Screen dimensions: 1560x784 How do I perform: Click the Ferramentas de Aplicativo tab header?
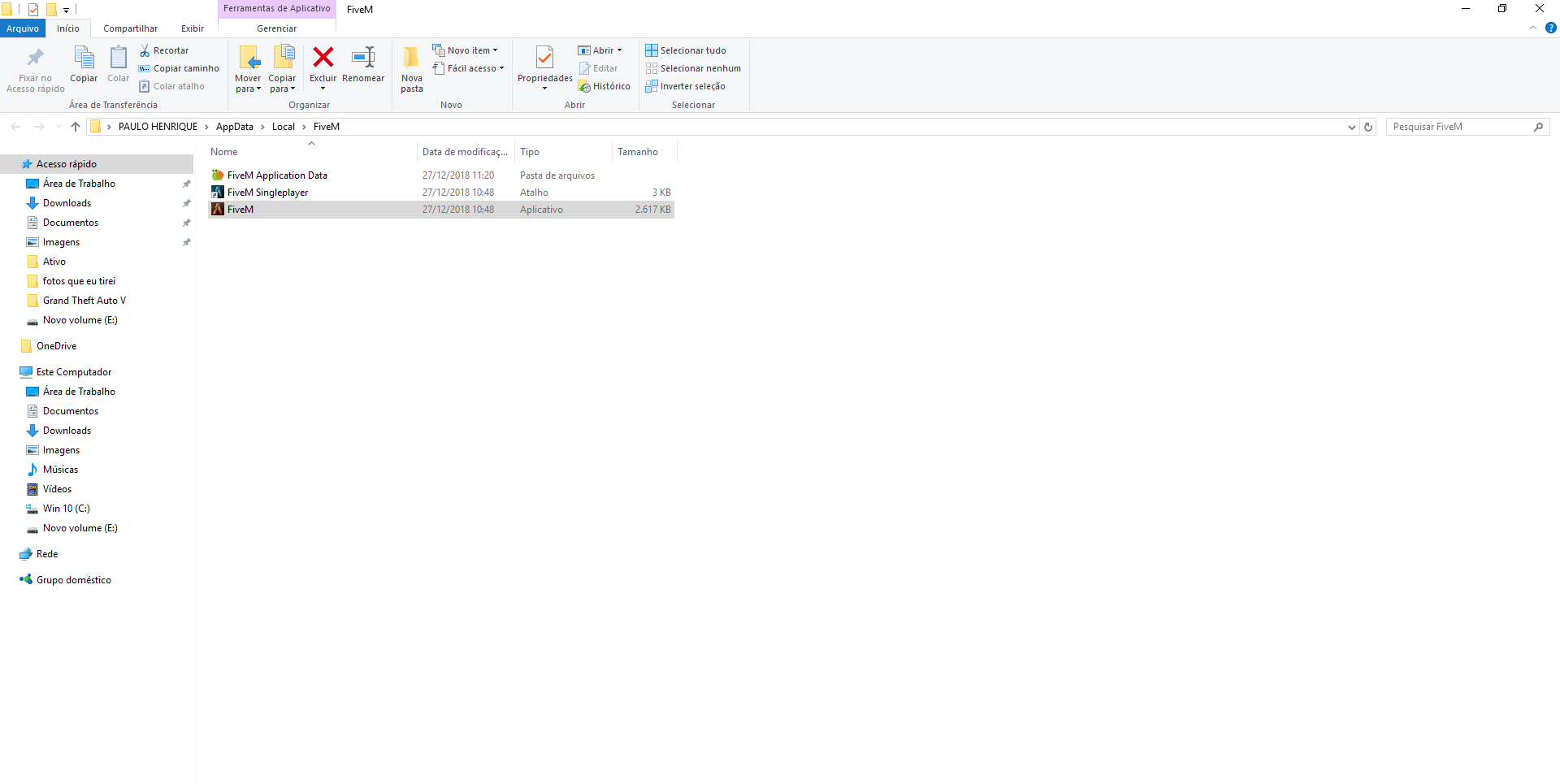(277, 9)
